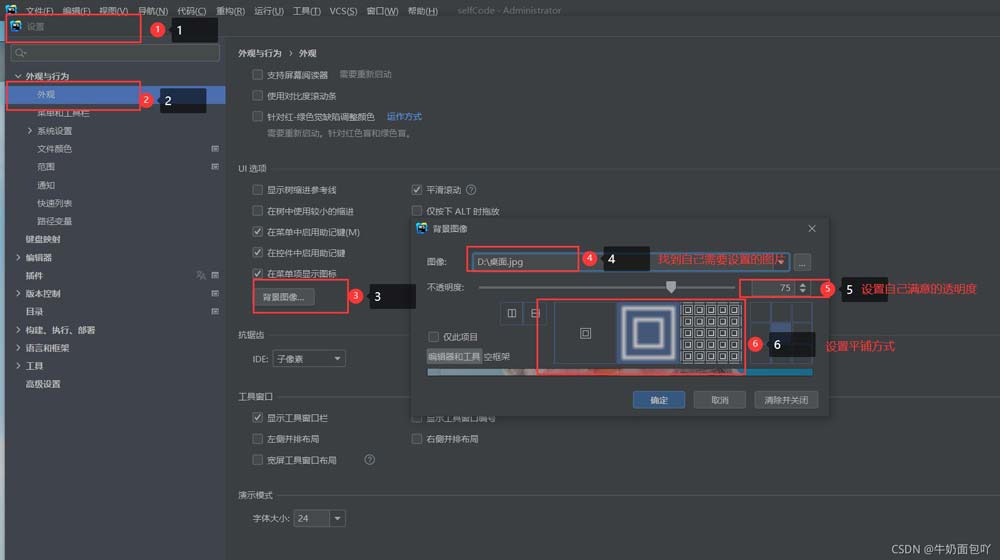Viewport: 1000px width, 560px height.
Task: Click the opacity 75 stepper arrows
Action: [x=803, y=288]
